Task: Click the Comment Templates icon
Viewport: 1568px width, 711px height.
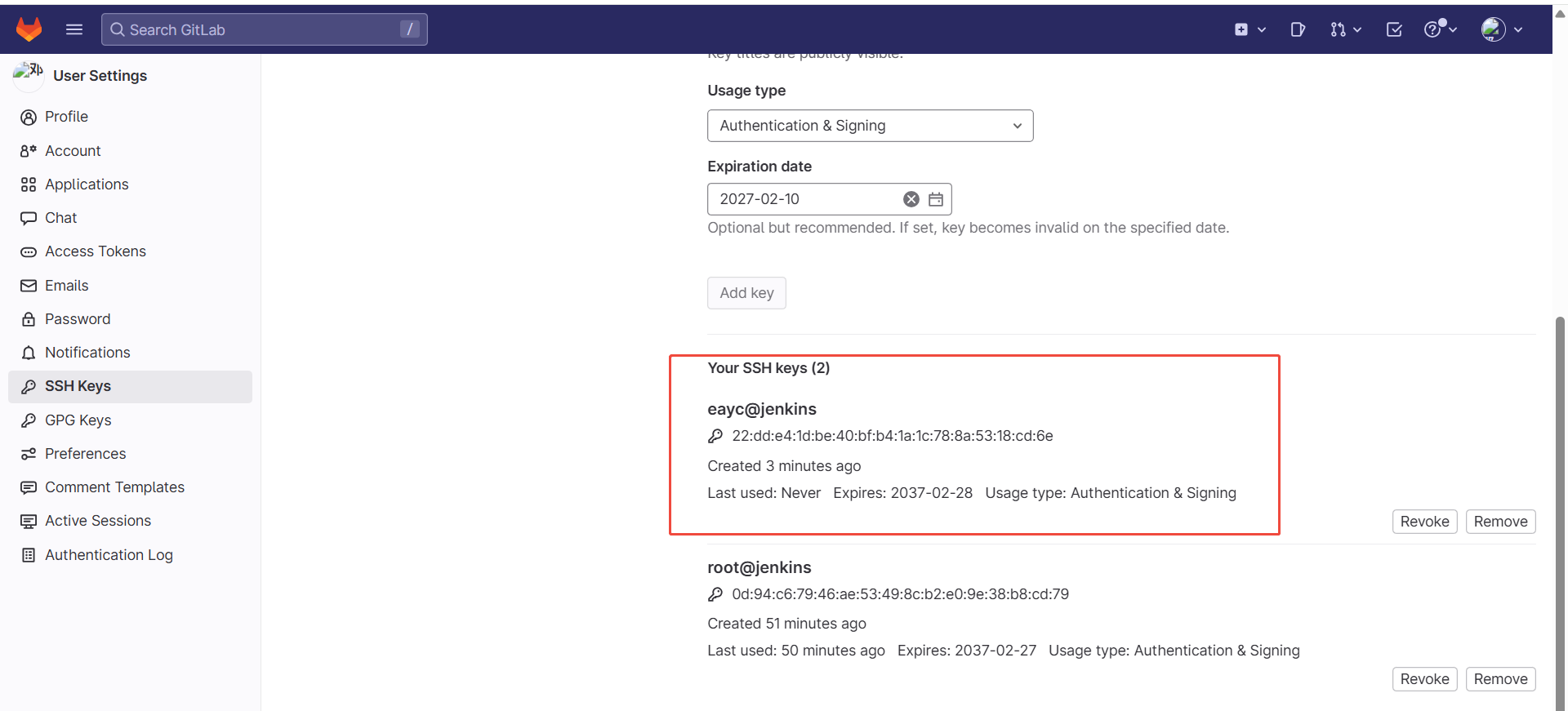Action: pyautogui.click(x=29, y=487)
